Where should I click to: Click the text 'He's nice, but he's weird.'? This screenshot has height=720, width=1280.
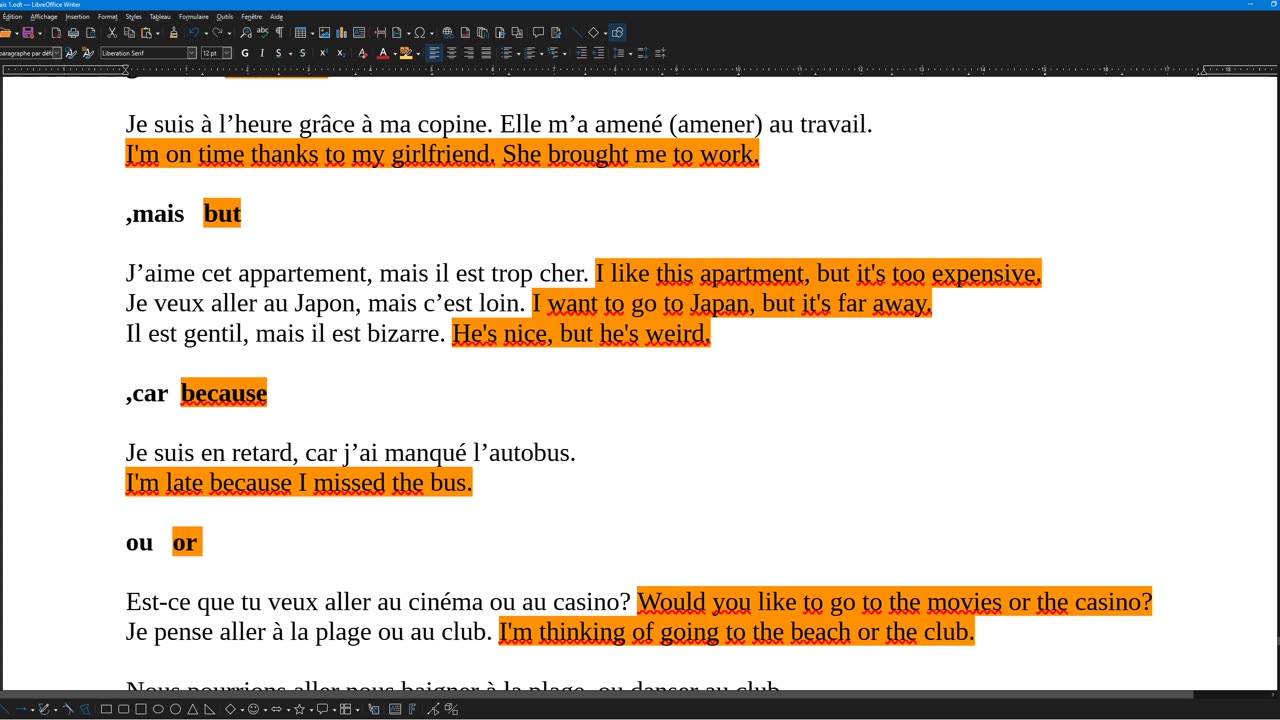click(x=581, y=333)
